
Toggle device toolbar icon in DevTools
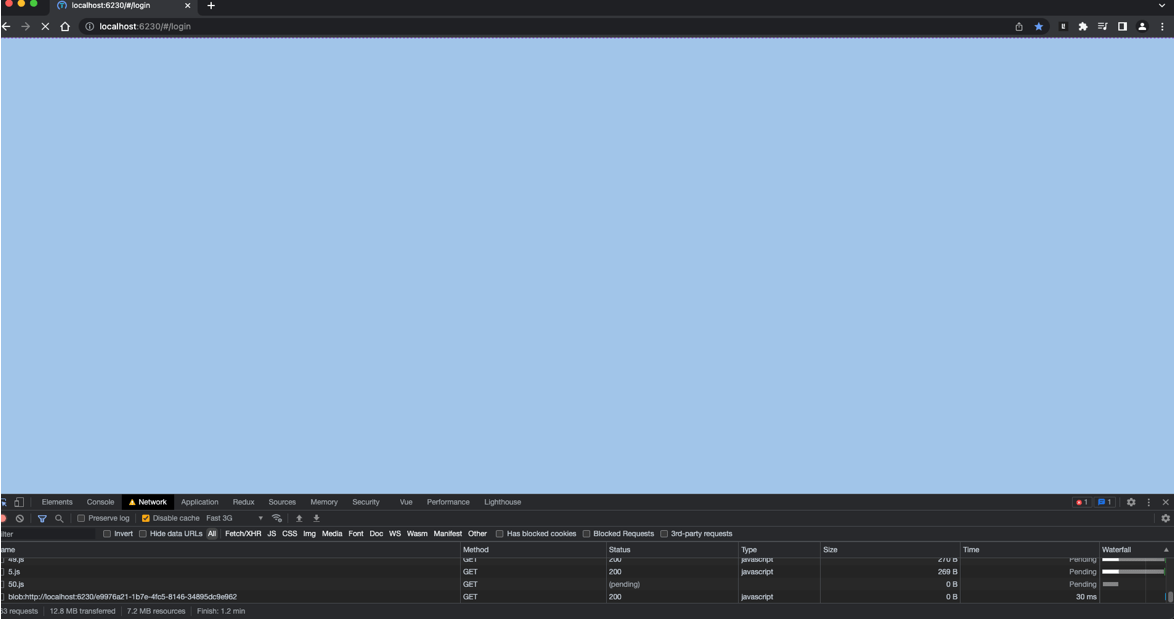point(19,502)
